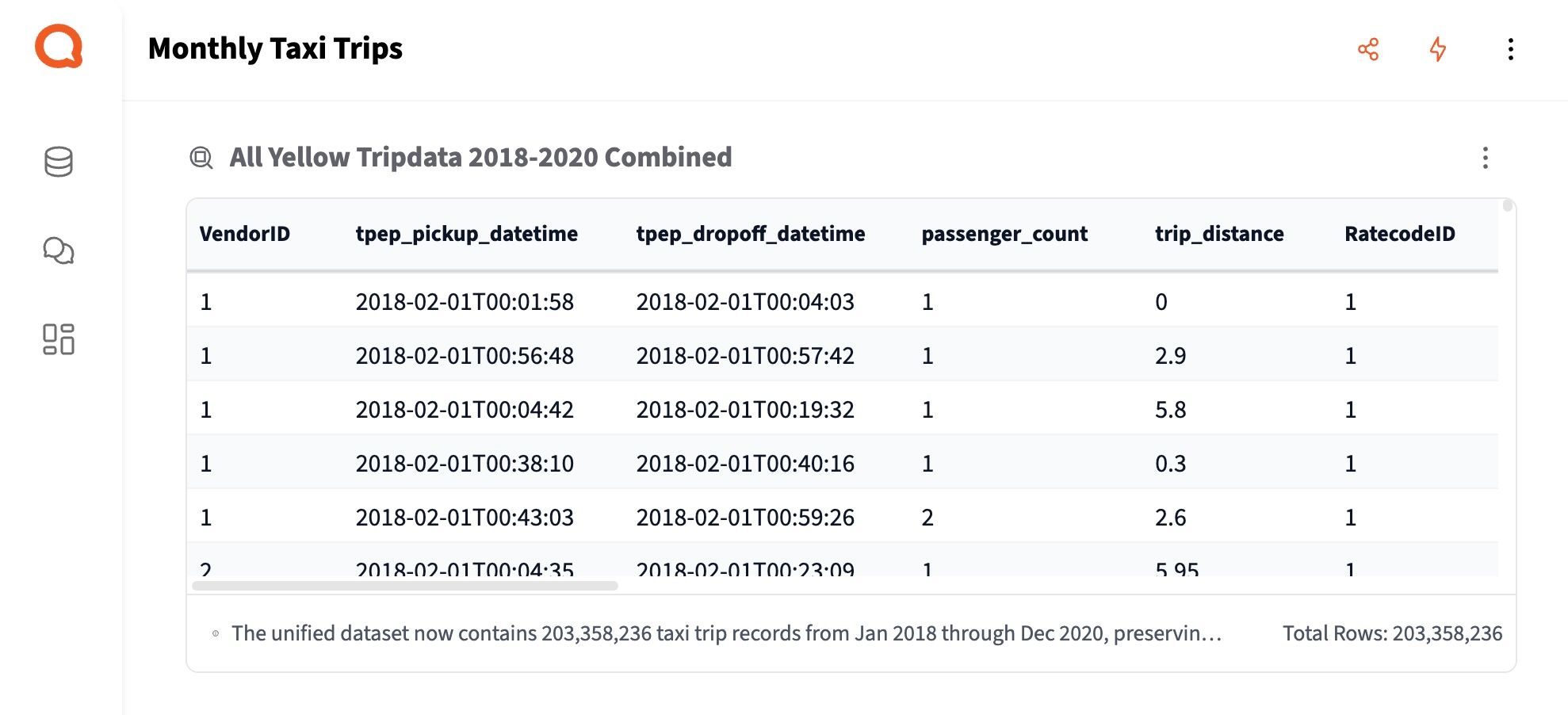
Task: Click the vertical scrollbar thumb of table
Action: [x=1508, y=206]
